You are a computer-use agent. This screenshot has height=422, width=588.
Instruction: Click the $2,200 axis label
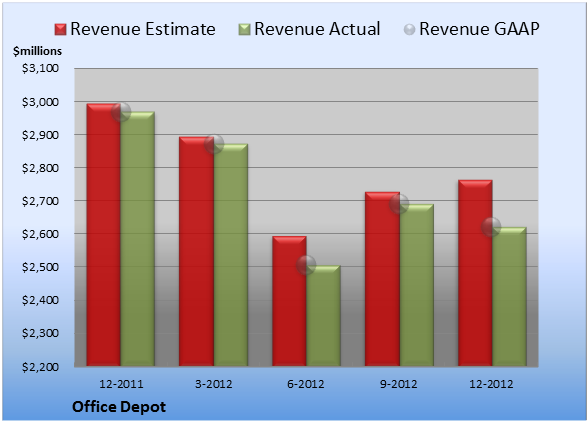click(x=40, y=367)
